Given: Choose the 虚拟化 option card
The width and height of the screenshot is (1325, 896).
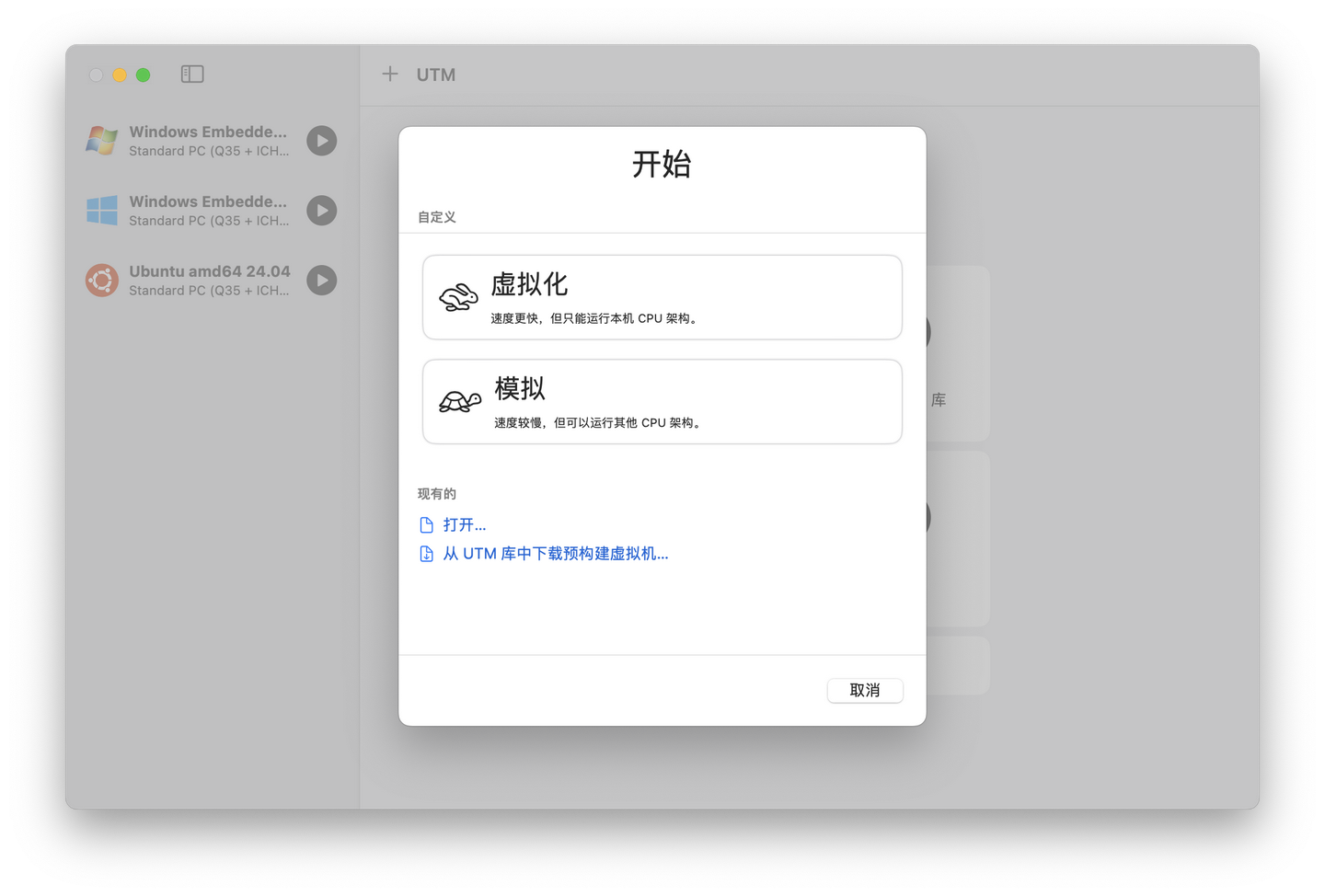Looking at the screenshot, I should [x=662, y=296].
